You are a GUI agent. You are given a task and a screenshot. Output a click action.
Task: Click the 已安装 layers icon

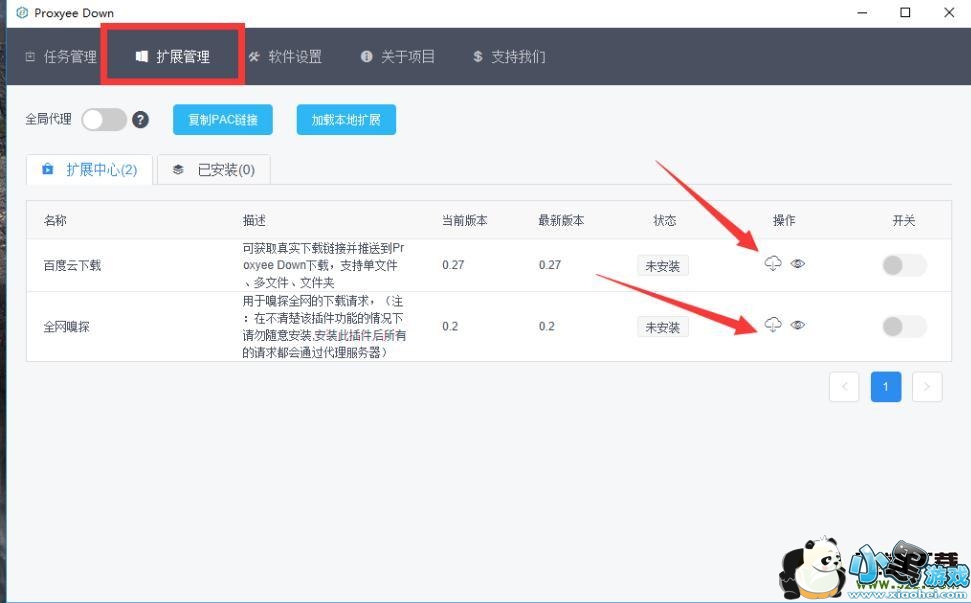[x=178, y=170]
